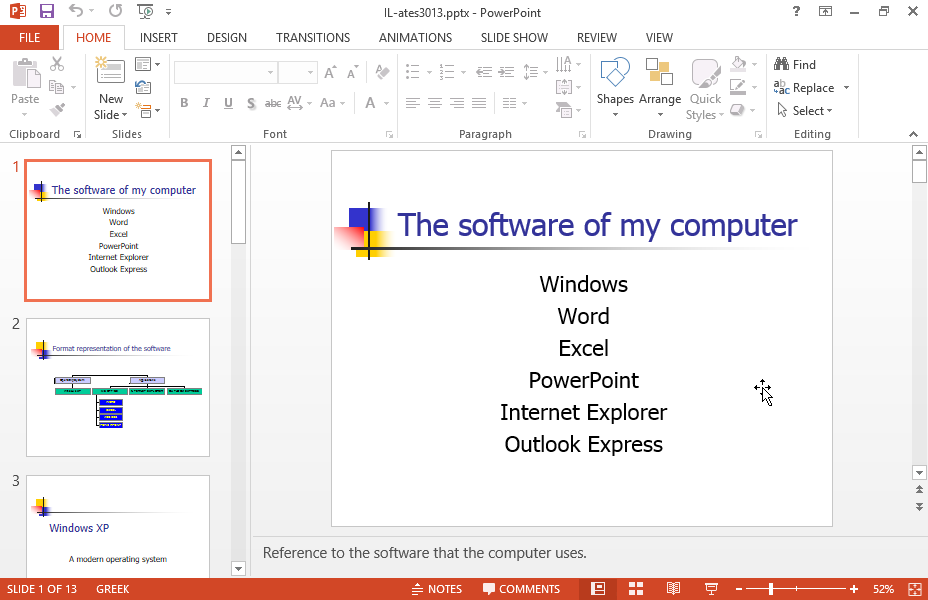Open Customize Quick Access Toolbar arrow

pos(169,12)
